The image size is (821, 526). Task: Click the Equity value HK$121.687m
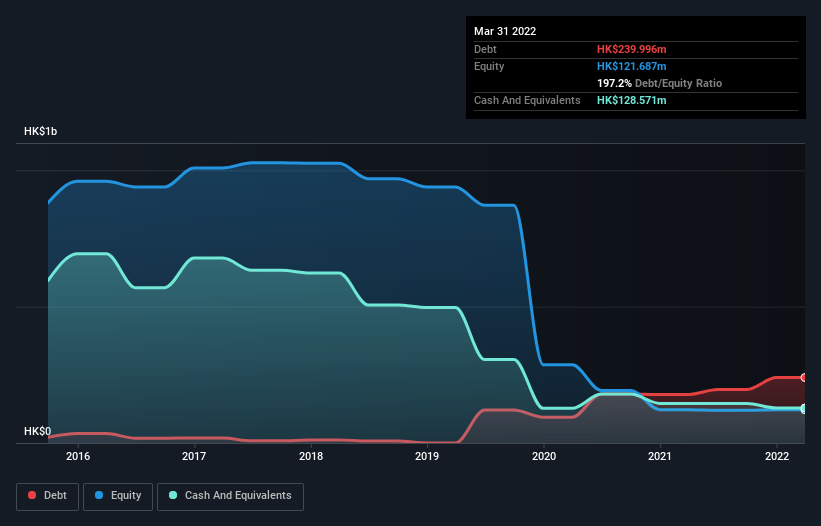631,66
